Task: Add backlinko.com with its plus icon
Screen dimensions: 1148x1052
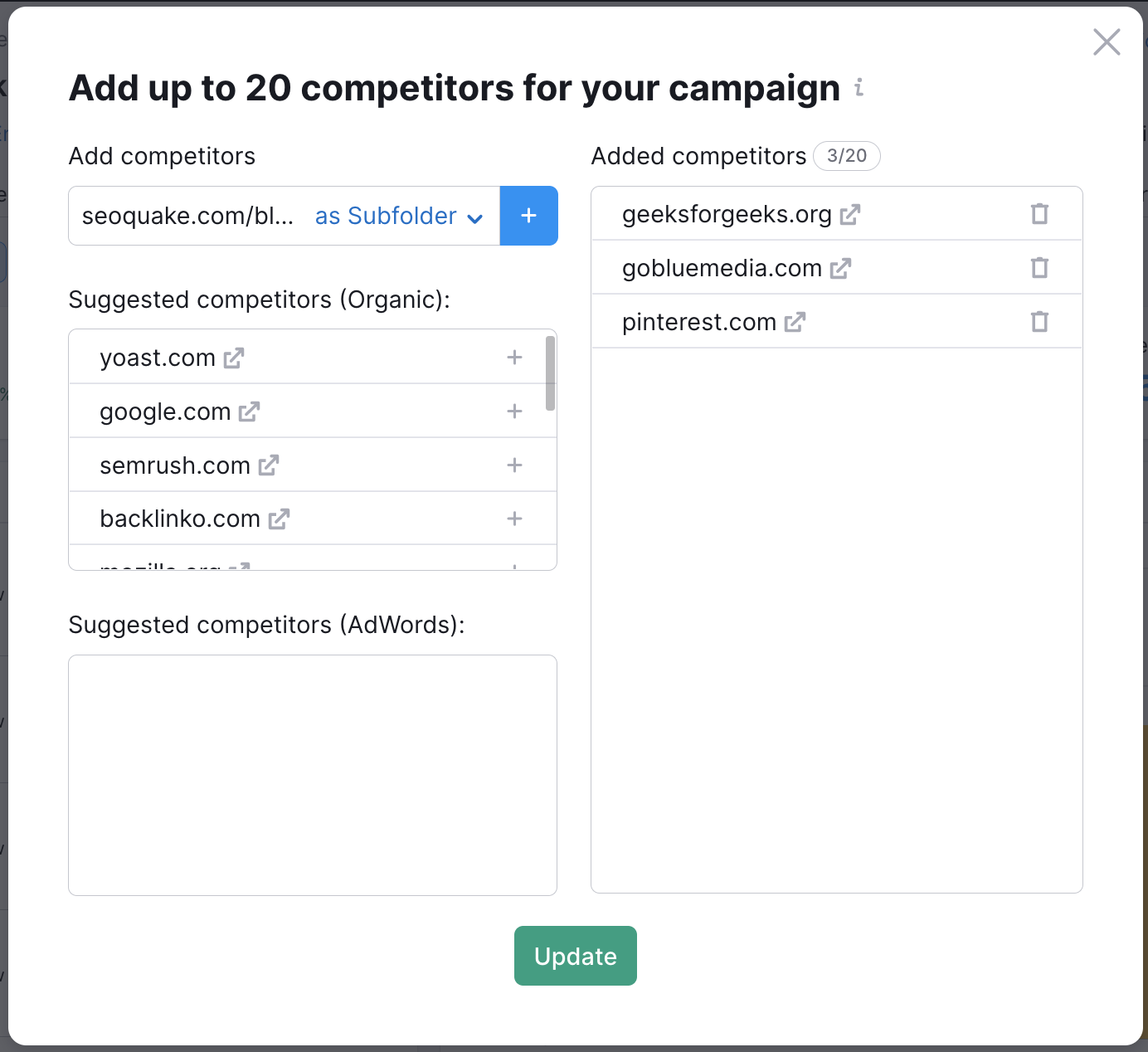Action: pyautogui.click(x=514, y=519)
